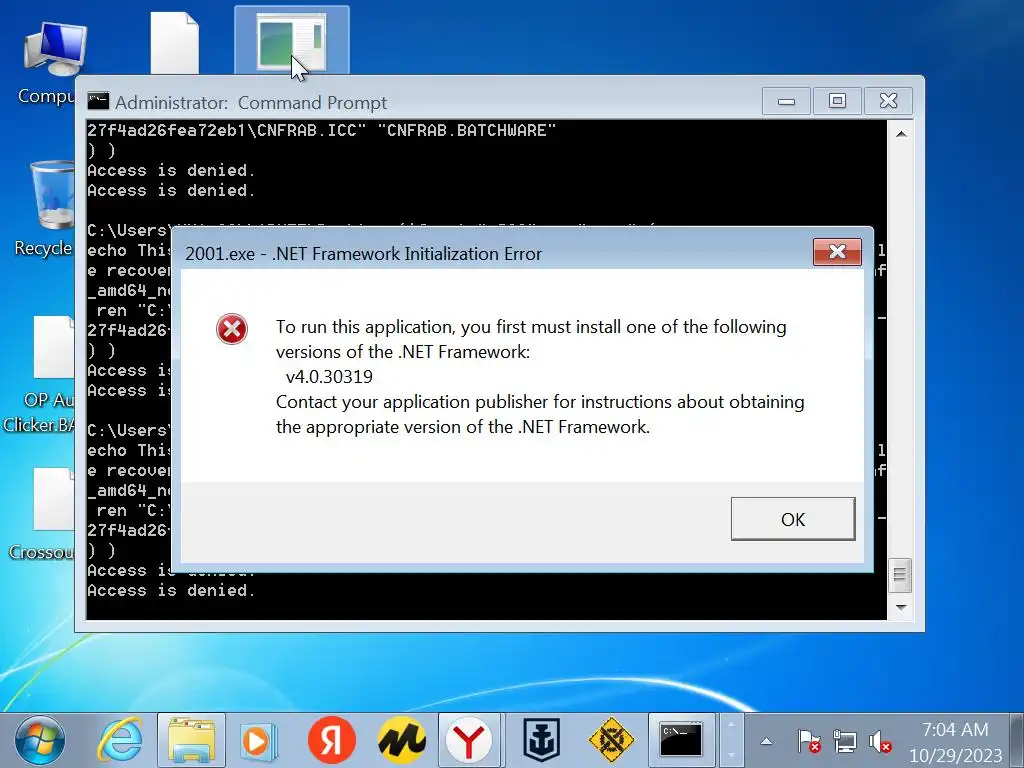This screenshot has height=768, width=1024.
Task: Select highlighted green window desktop icon
Action: 292,40
